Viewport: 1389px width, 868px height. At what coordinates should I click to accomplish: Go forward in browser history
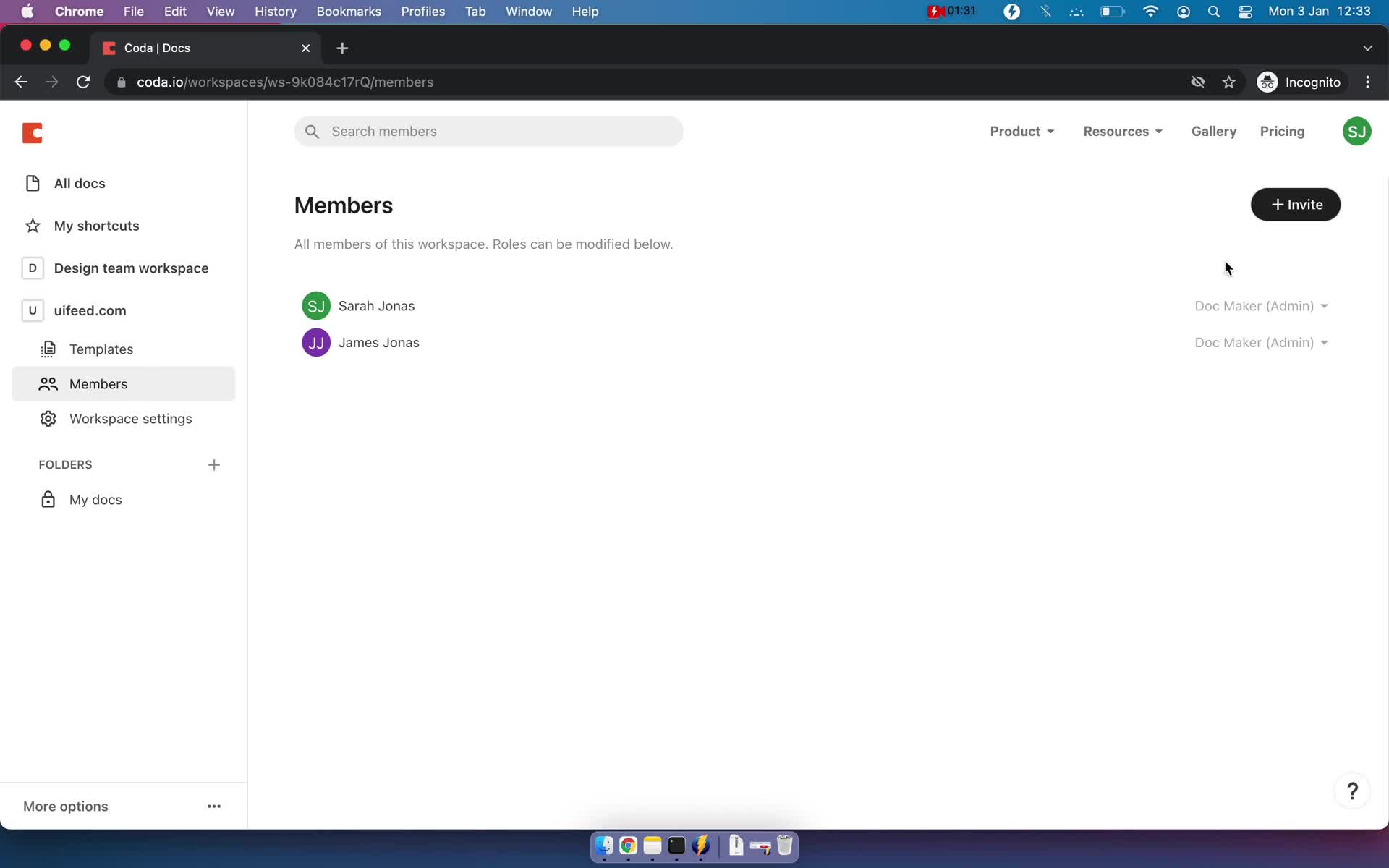point(52,82)
